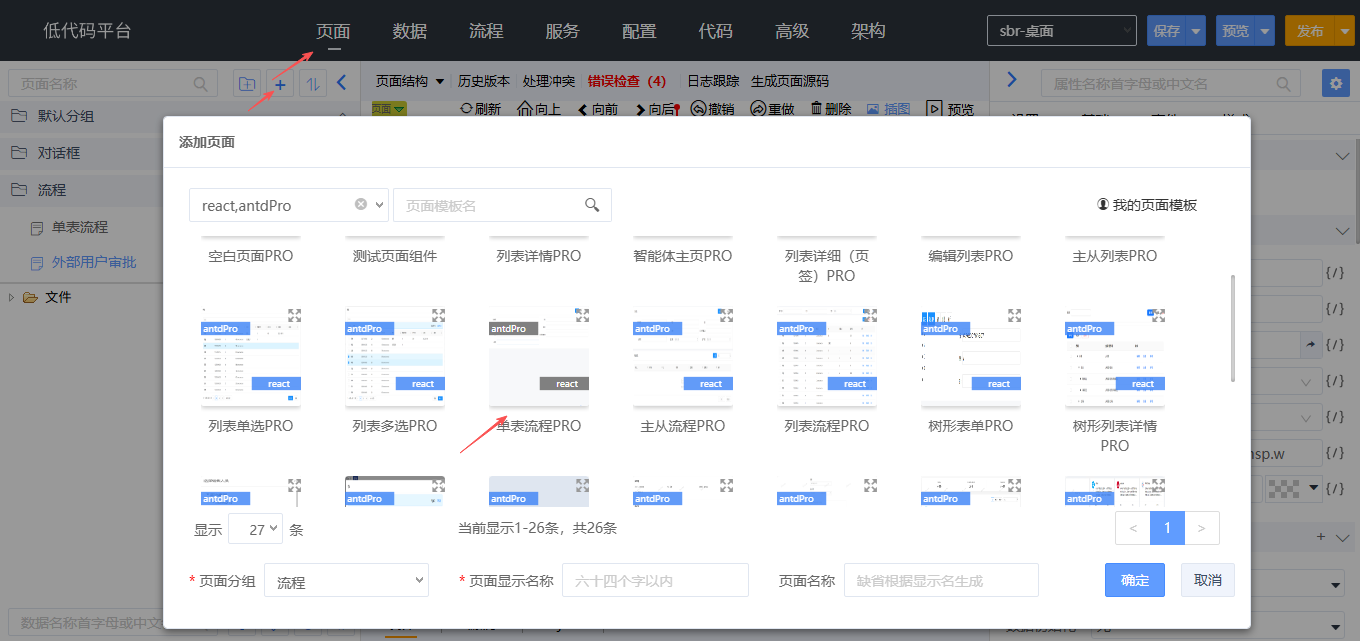Collapse the left panel with the chevron
Image resolution: width=1360 pixels, height=641 pixels.
point(342,83)
